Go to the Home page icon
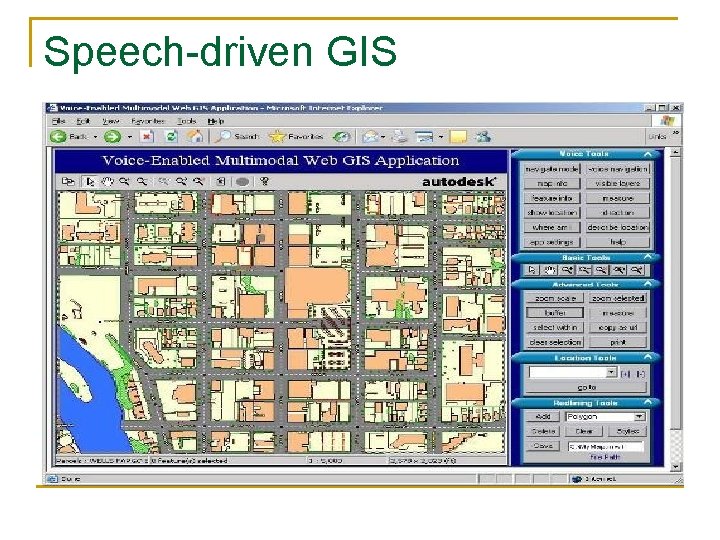Screen dimensions: 720x540 pyautogui.click(x=195, y=136)
